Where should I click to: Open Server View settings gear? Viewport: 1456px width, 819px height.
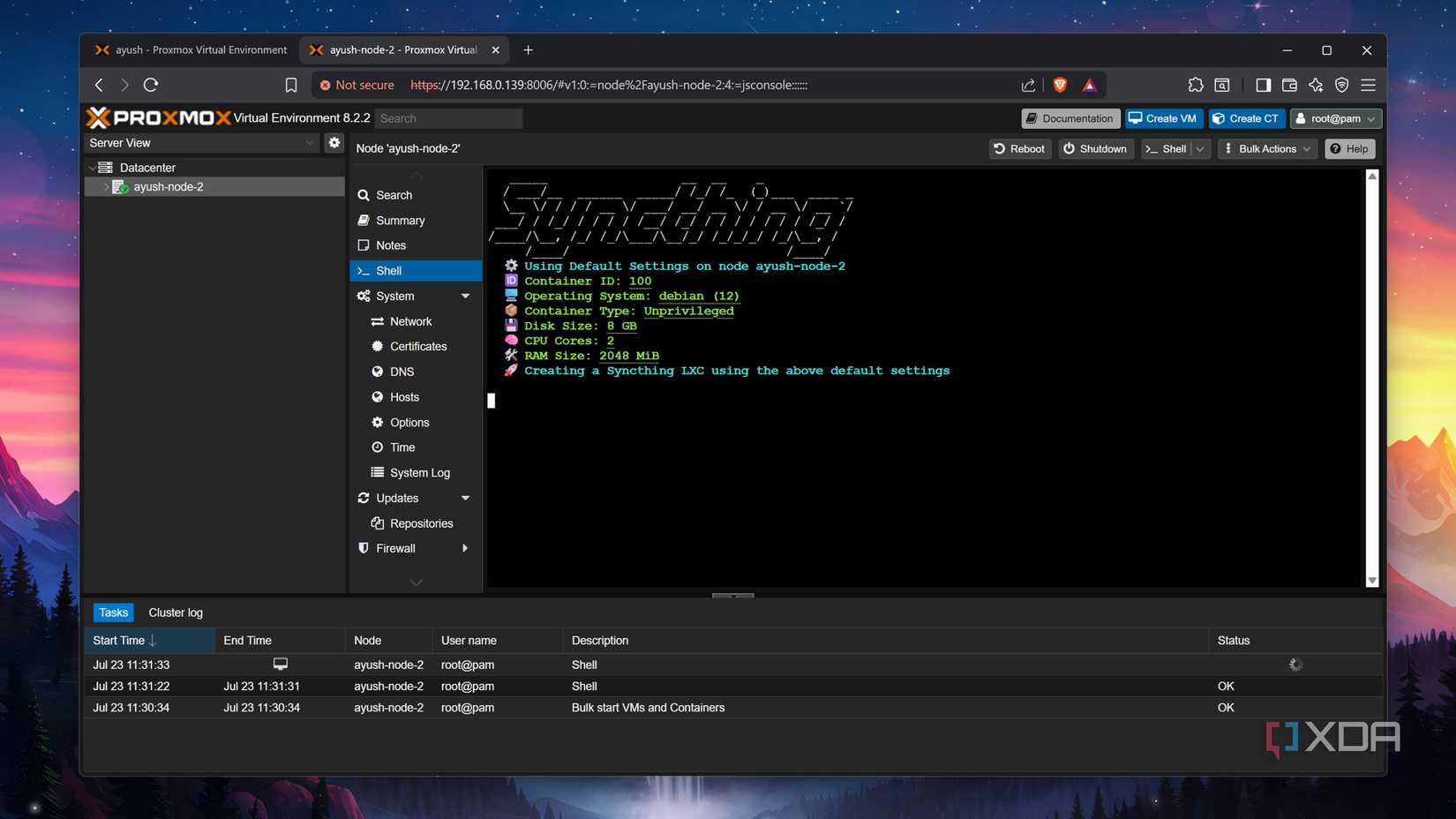click(x=334, y=142)
